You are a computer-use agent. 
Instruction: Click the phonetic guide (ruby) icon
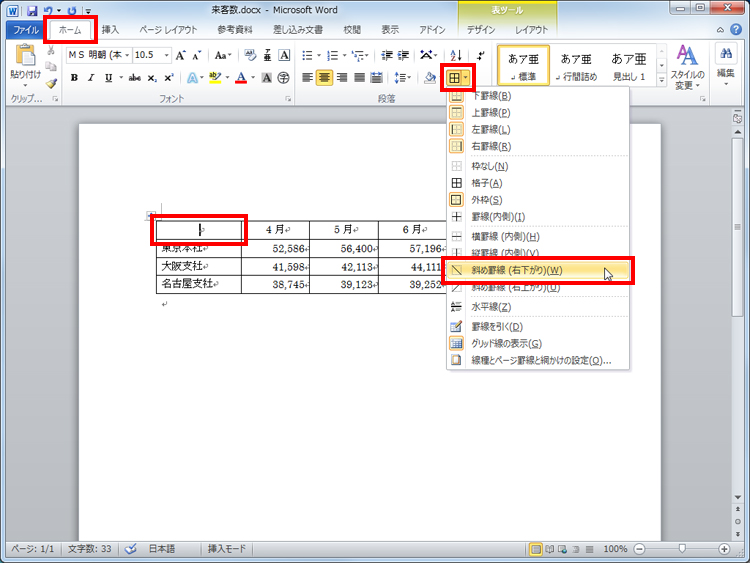(267, 55)
